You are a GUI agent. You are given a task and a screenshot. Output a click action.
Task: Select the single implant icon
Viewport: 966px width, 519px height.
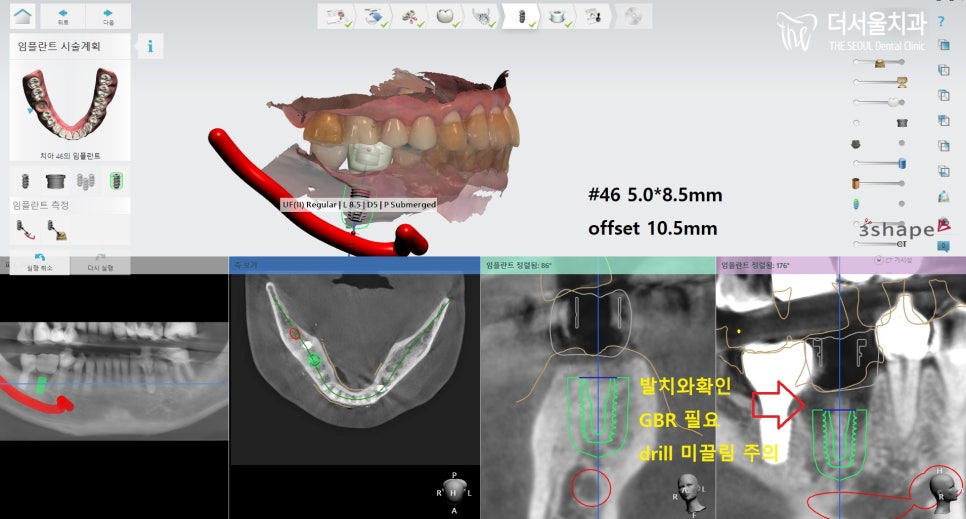(x=26, y=181)
